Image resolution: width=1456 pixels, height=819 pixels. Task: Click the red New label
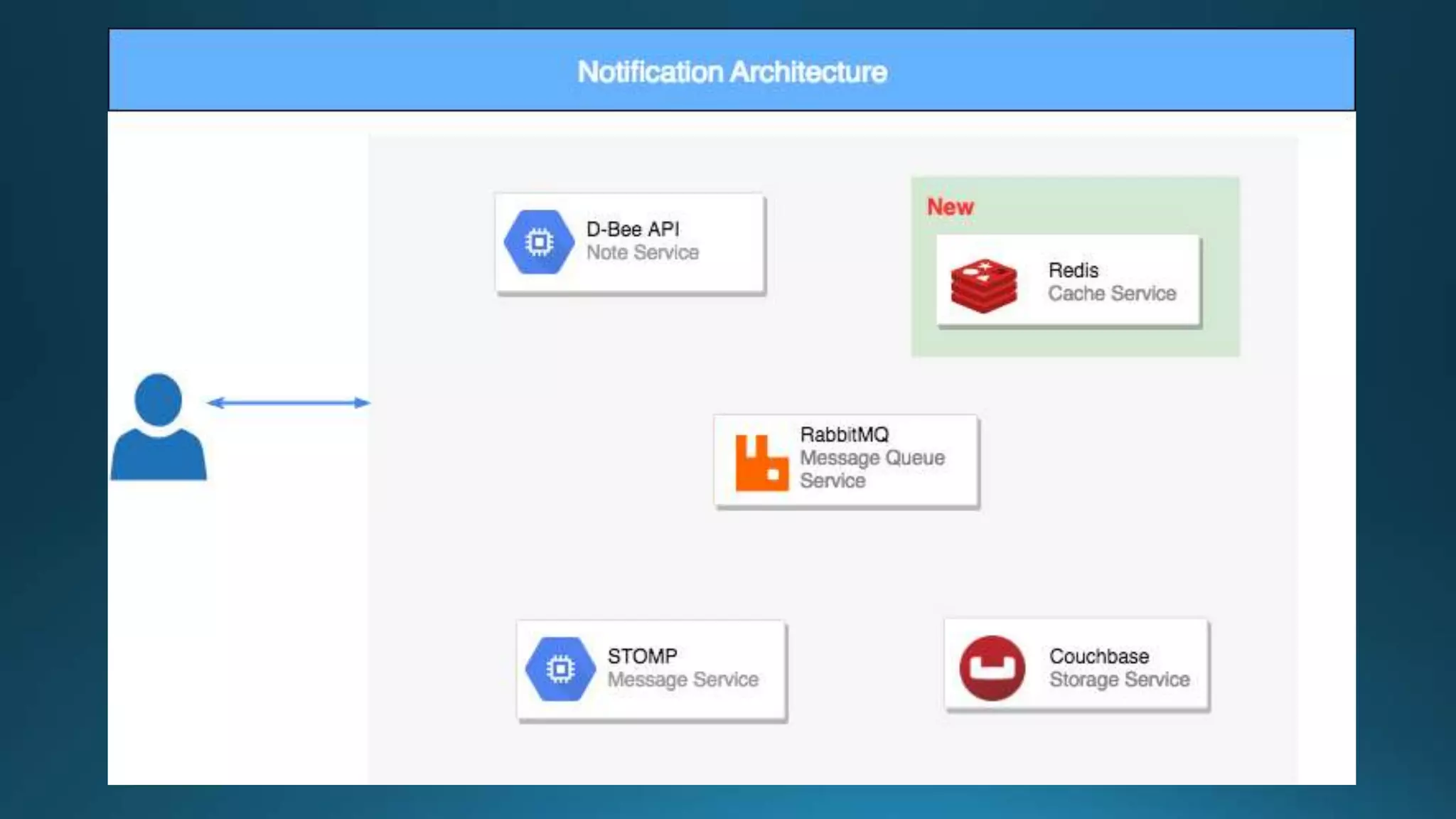click(x=950, y=207)
